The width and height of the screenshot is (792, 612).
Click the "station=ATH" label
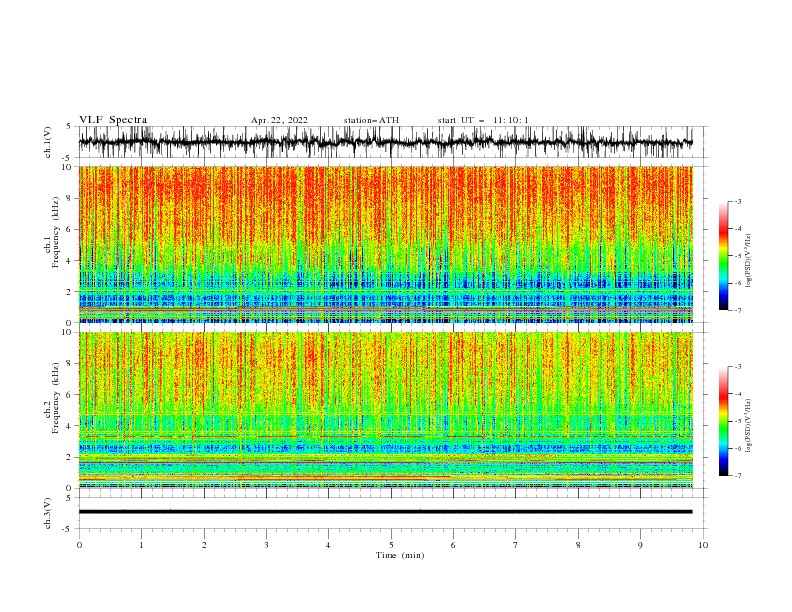[371, 120]
